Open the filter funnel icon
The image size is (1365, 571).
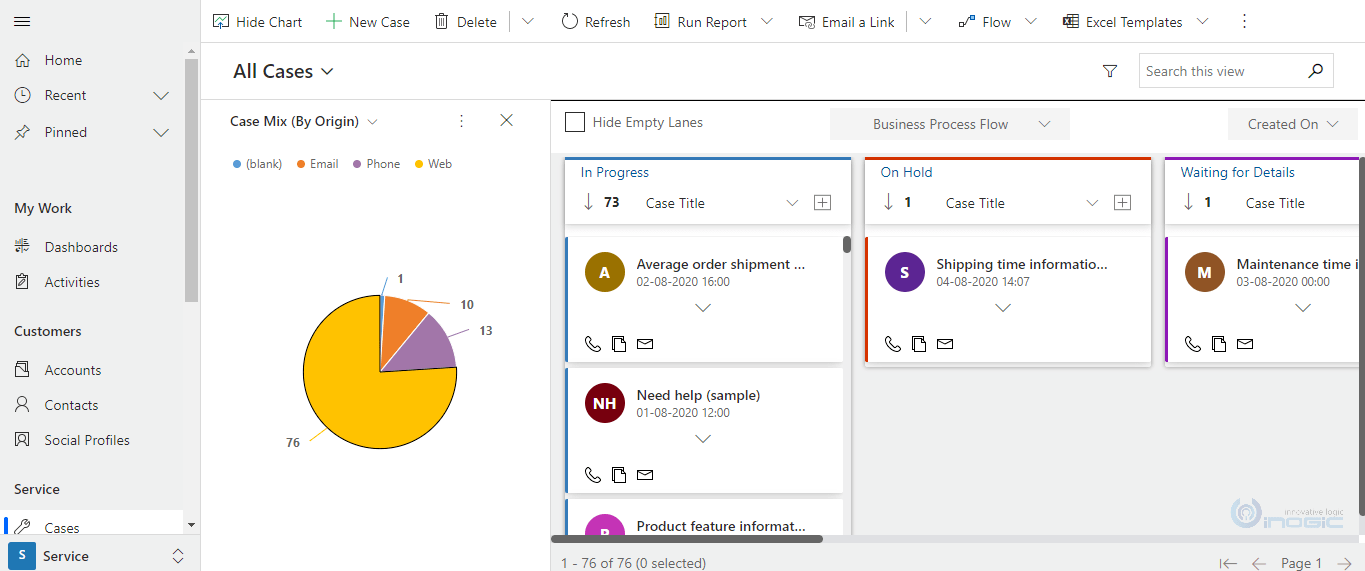(x=1109, y=71)
